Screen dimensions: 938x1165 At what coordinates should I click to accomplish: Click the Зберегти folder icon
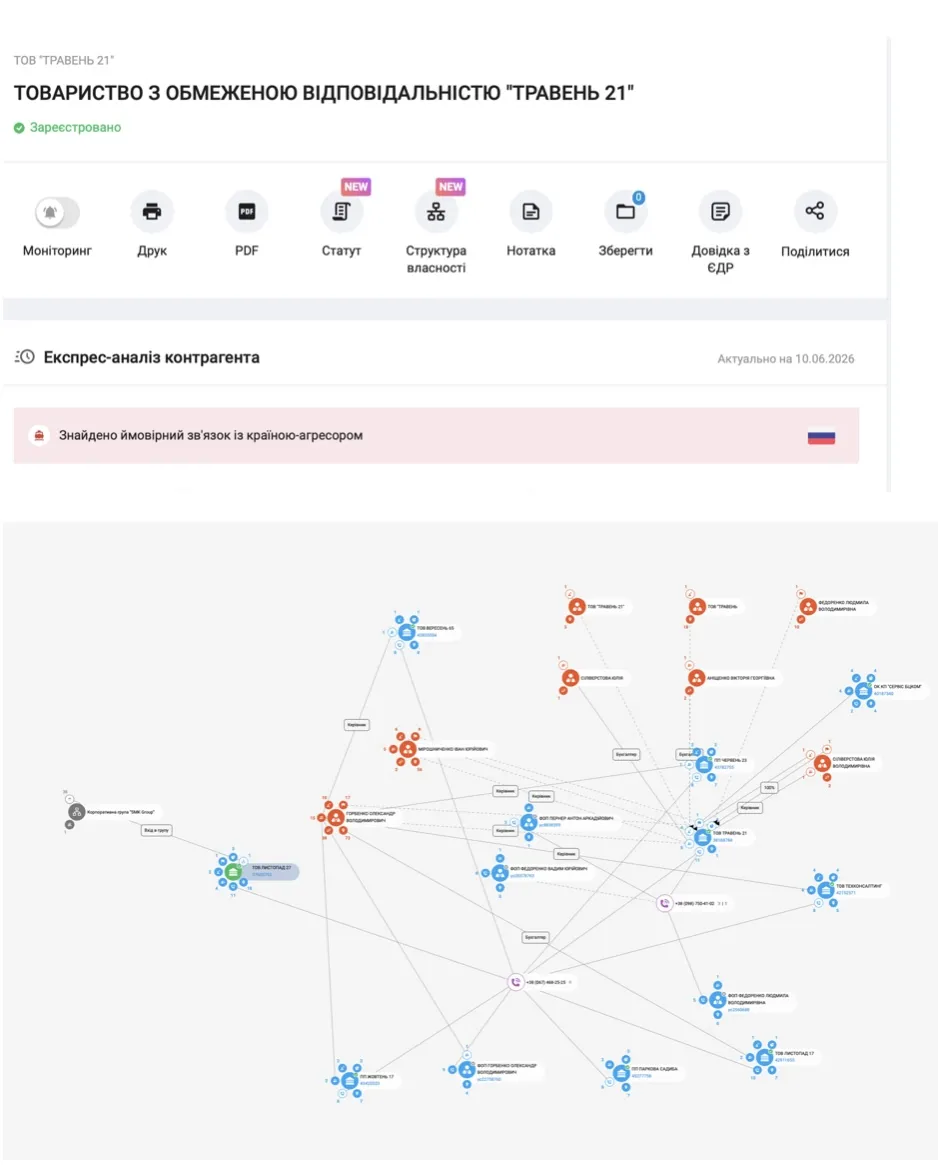point(625,212)
